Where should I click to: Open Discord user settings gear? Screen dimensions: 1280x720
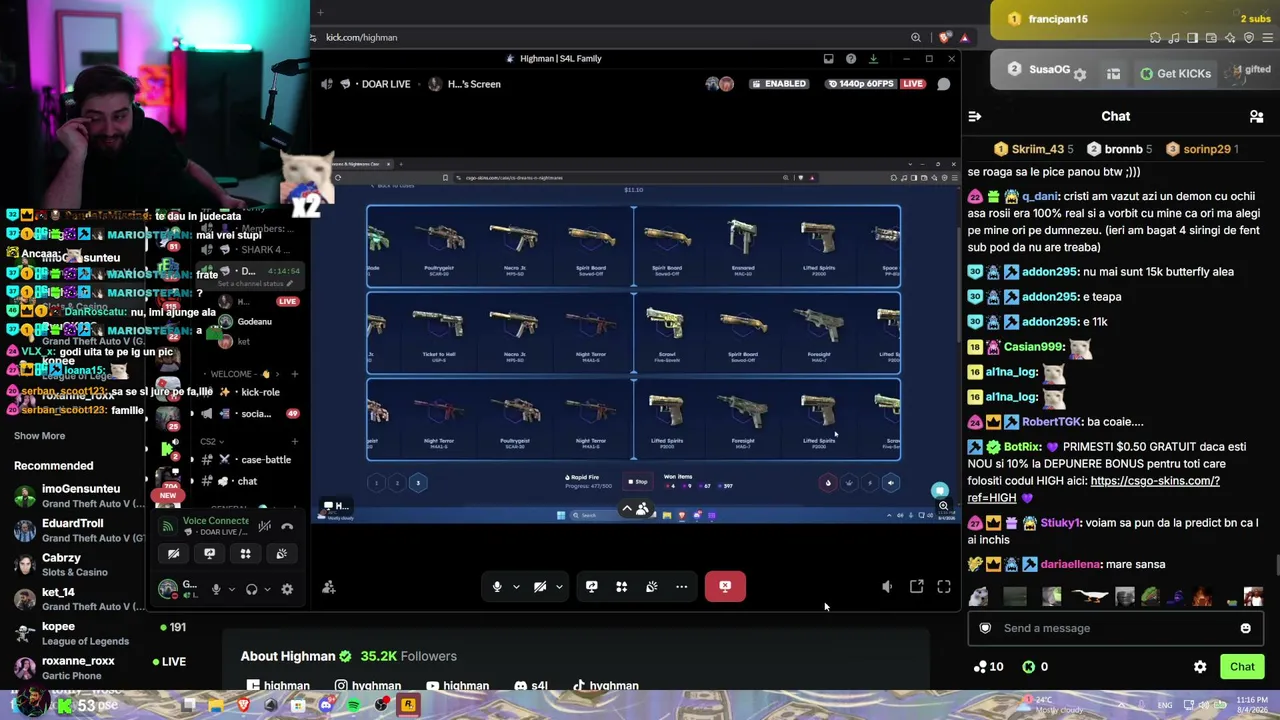point(287,589)
